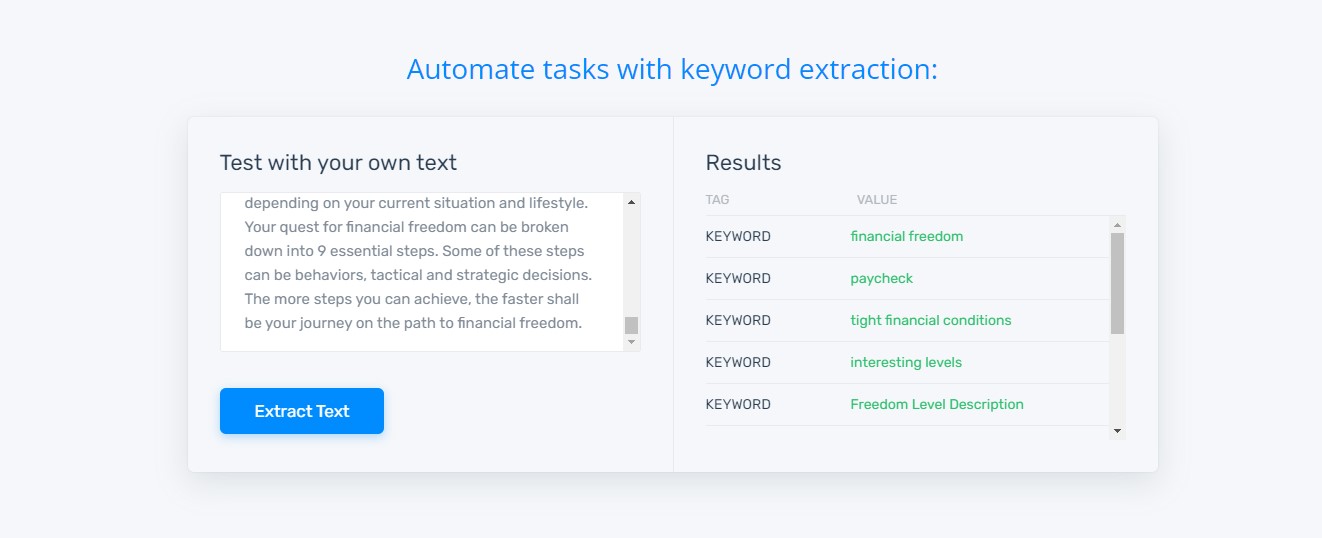Click the text area scrollbar thumb
1322x538 pixels.
(x=631, y=325)
